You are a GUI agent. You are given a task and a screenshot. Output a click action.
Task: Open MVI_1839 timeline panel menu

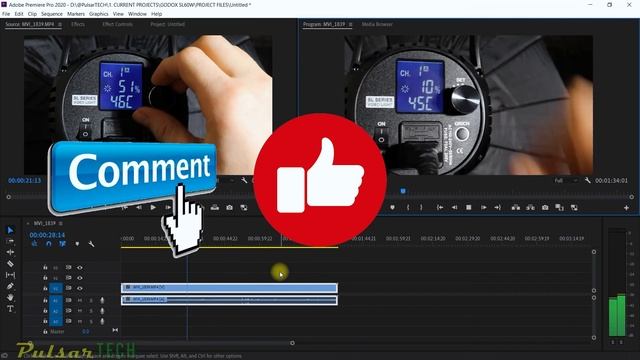click(x=61, y=224)
